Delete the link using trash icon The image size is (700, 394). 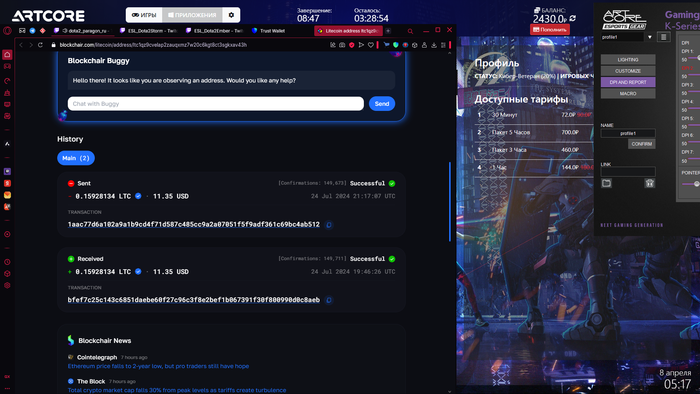tap(650, 183)
